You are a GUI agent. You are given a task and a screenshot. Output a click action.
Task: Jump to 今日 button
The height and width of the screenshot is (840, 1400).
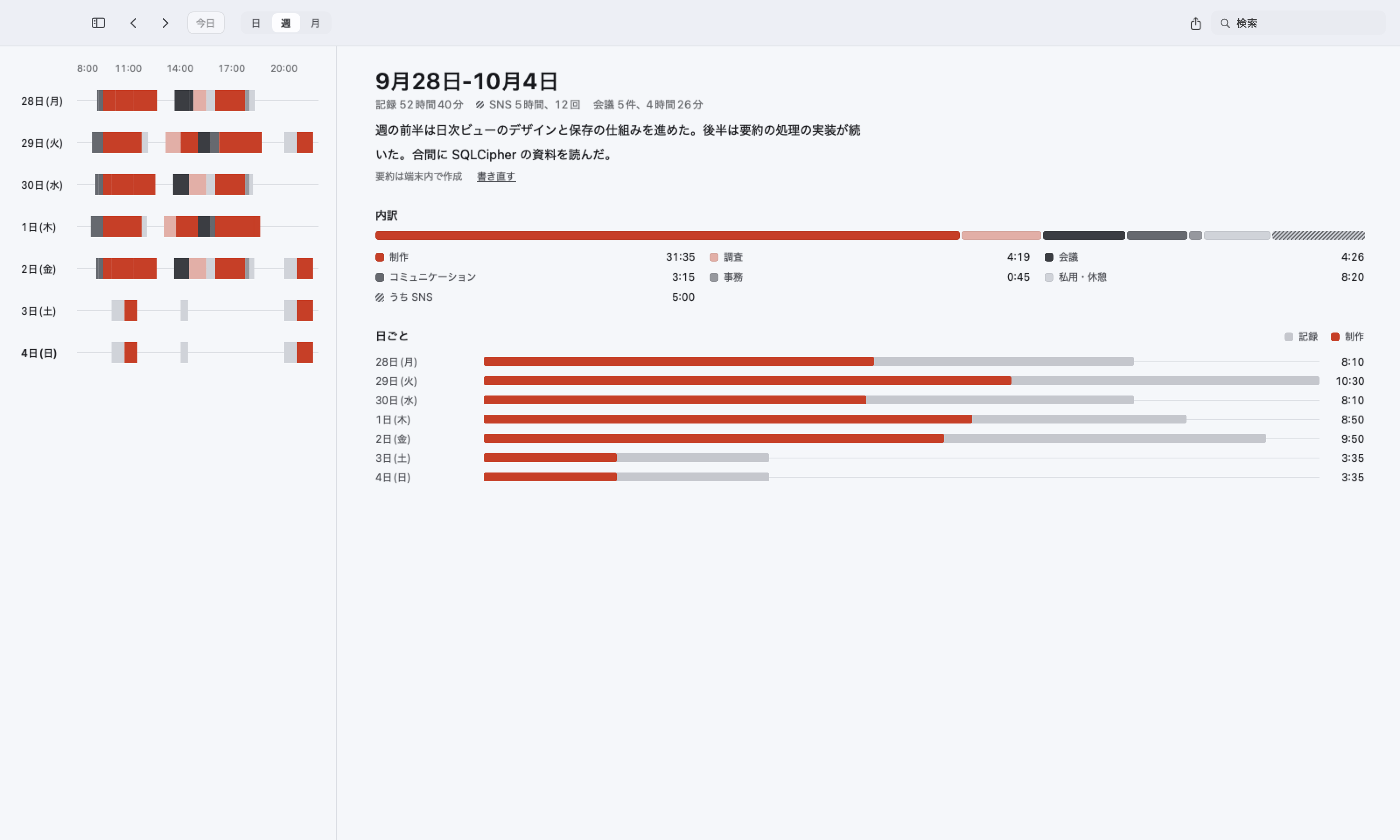pyautogui.click(x=206, y=23)
